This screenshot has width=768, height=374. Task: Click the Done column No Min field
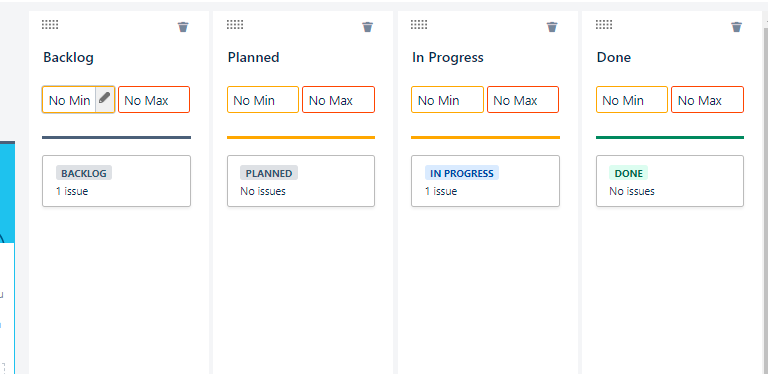(632, 100)
